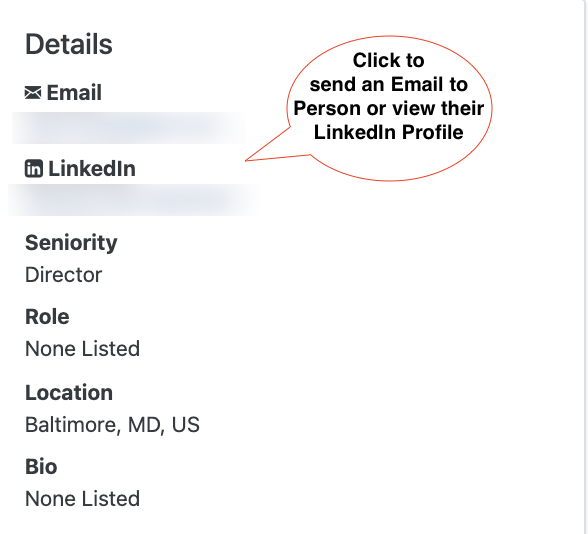Click the Bio field label
The image size is (588, 534).
[41, 467]
